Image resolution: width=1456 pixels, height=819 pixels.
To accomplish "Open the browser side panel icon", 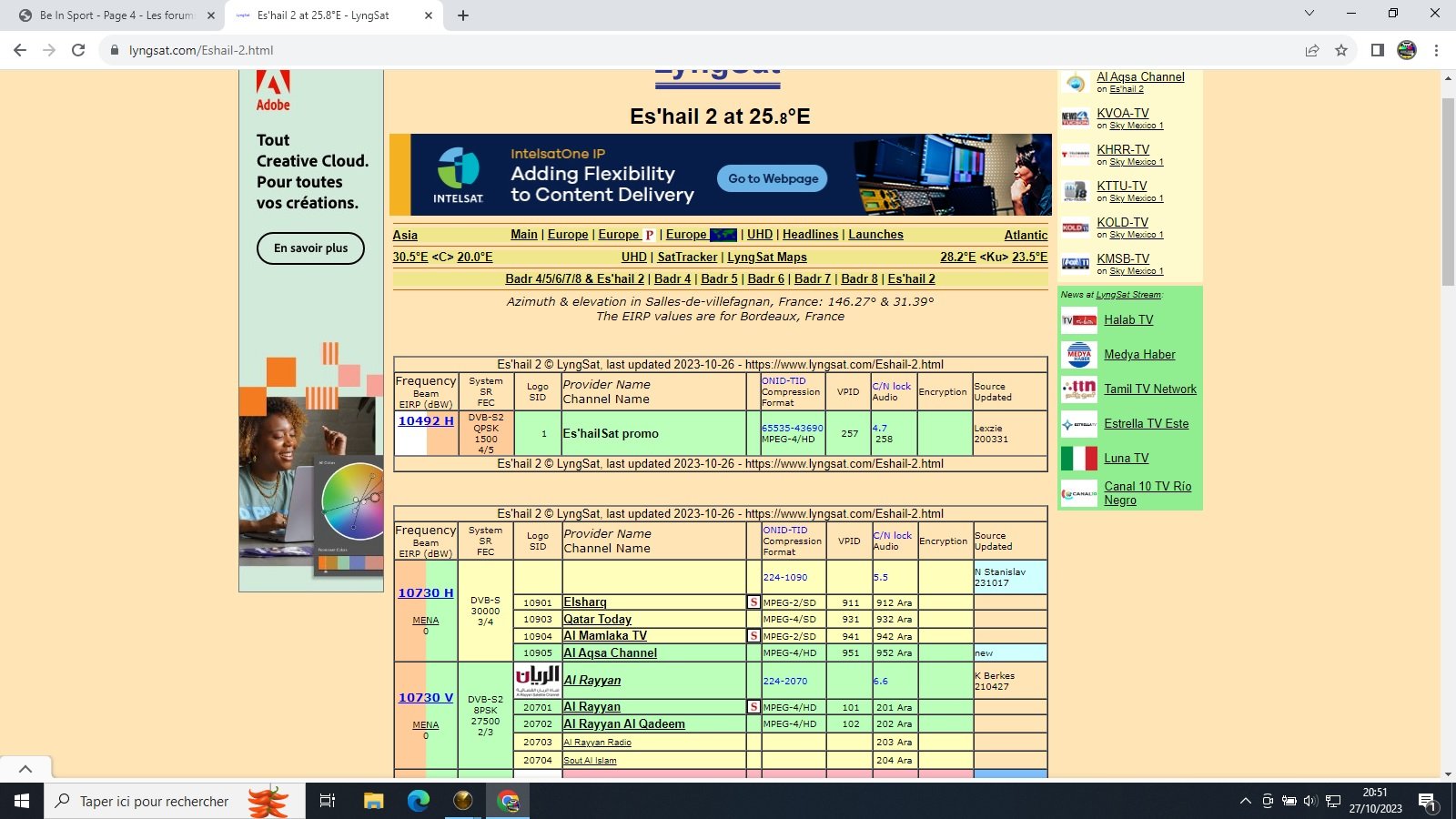I will (x=1377, y=50).
